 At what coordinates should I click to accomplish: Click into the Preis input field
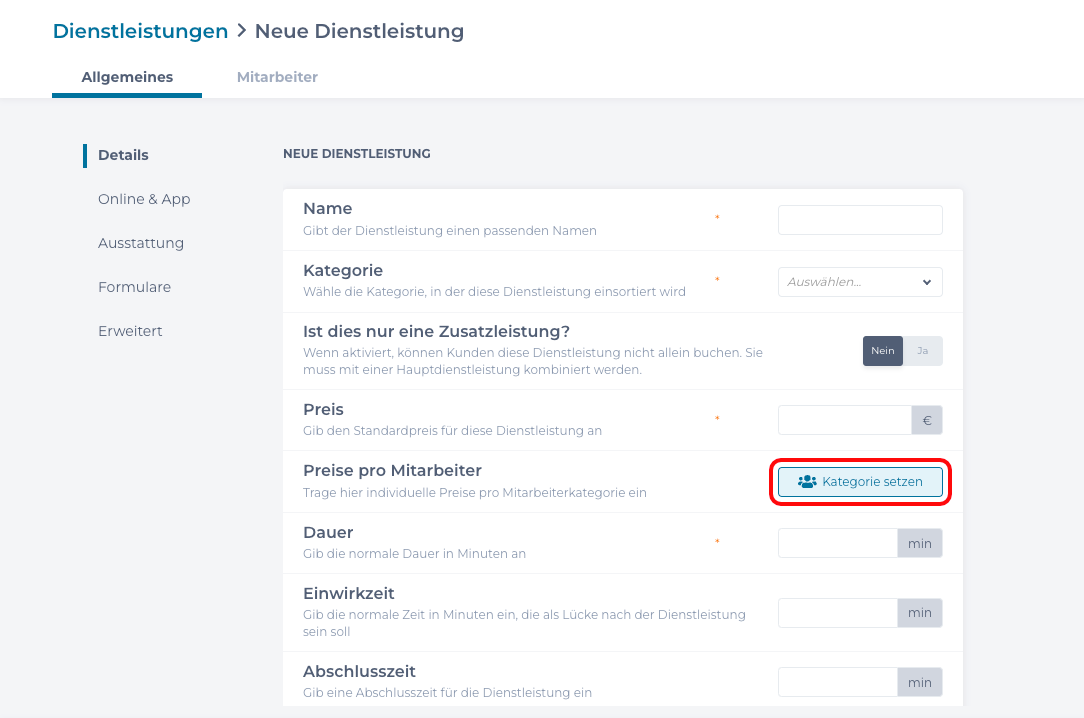(844, 420)
